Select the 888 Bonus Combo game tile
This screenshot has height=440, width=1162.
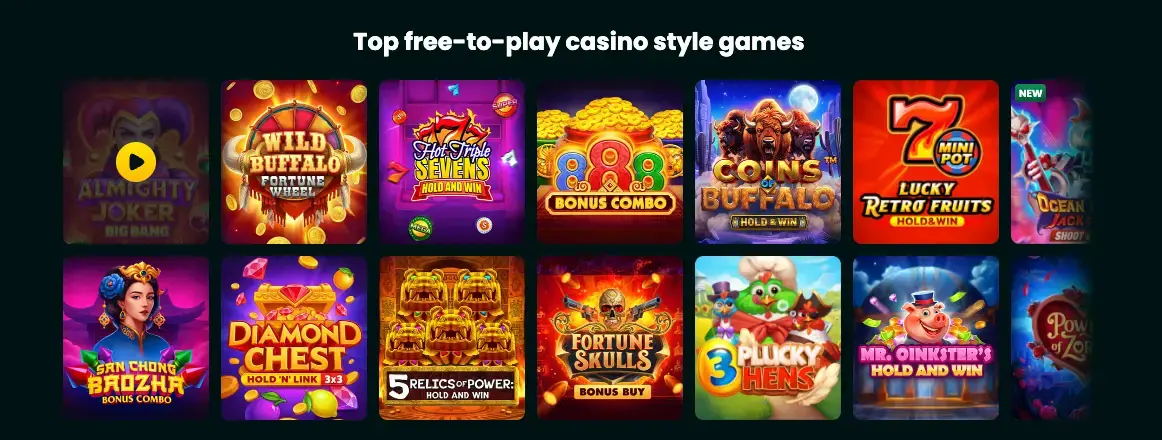(x=609, y=161)
